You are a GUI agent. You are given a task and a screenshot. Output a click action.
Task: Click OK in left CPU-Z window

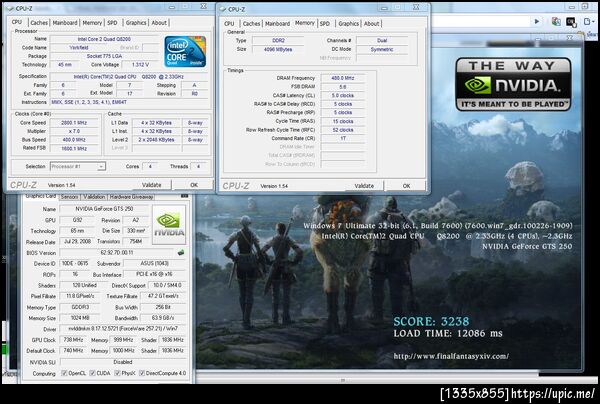pyautogui.click(x=194, y=185)
